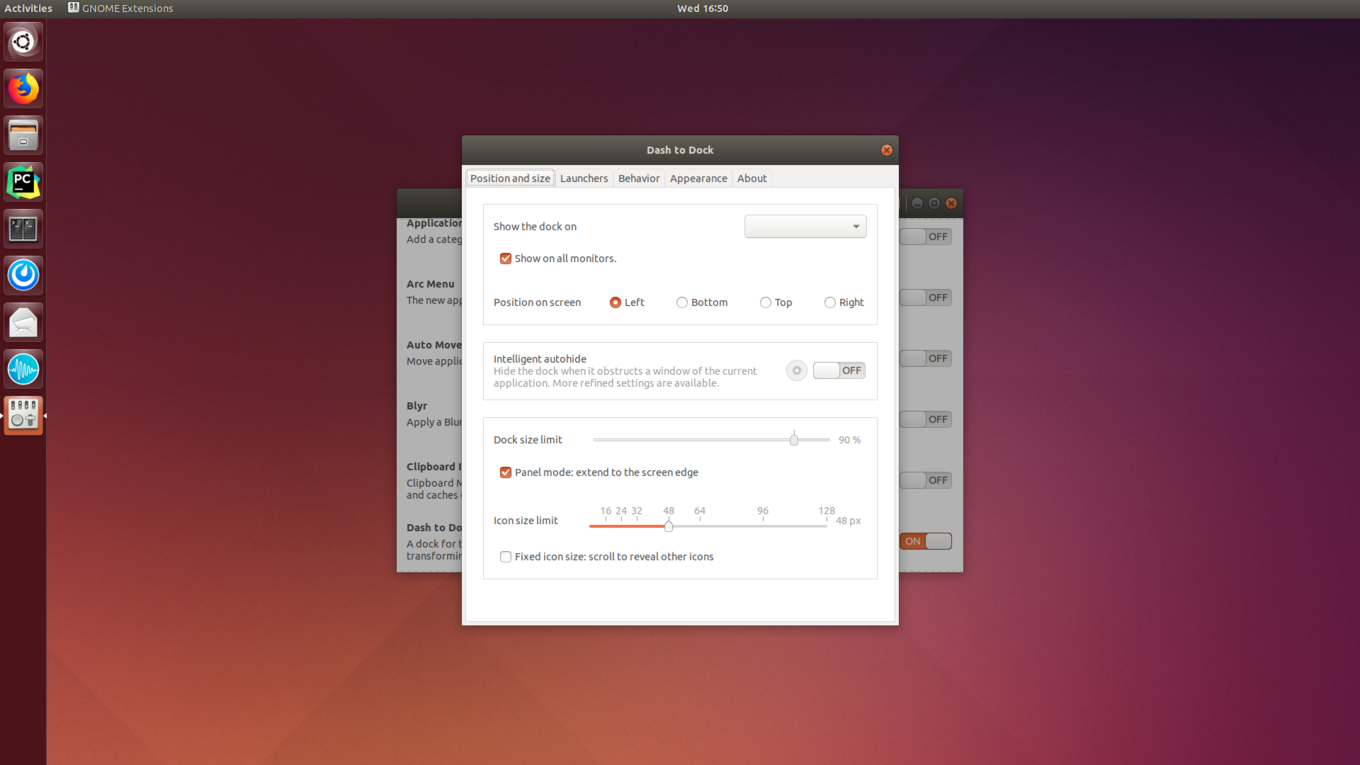Toggle Blyr extension switch in background window
The image size is (1360, 765).
[926, 420]
